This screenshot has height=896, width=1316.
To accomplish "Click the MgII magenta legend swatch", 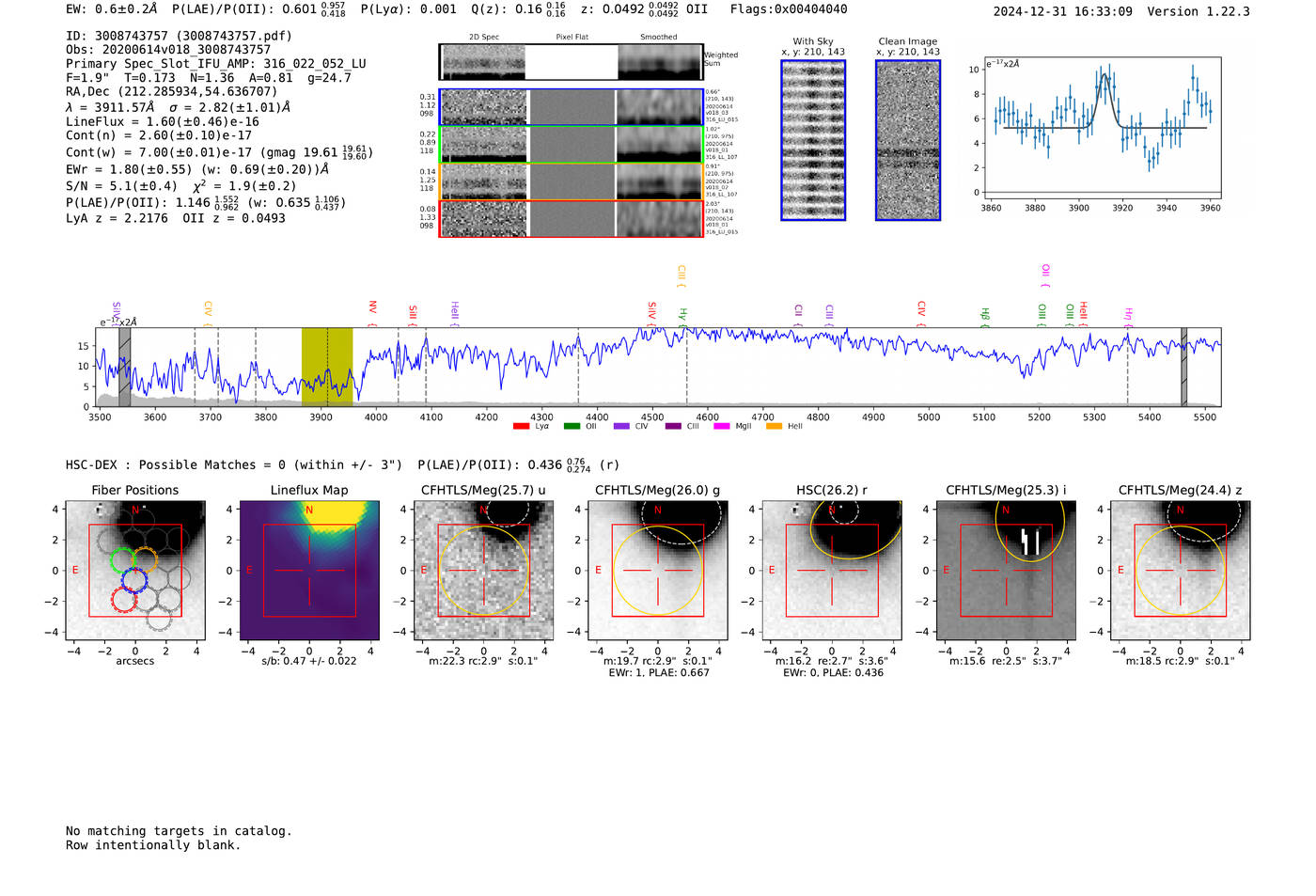I will 722,427.
